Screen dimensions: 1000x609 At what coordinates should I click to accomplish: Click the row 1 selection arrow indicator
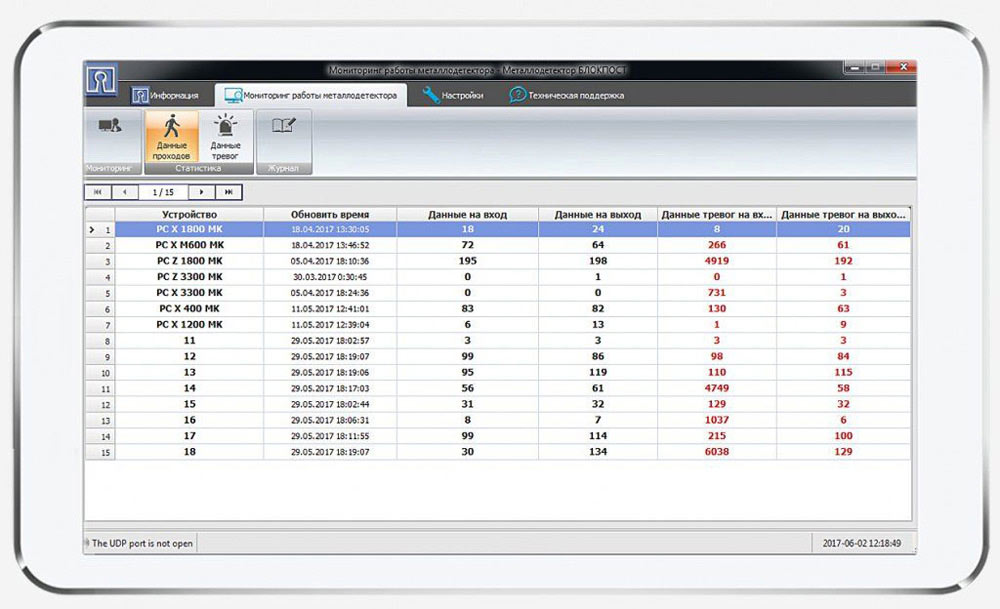point(92,230)
